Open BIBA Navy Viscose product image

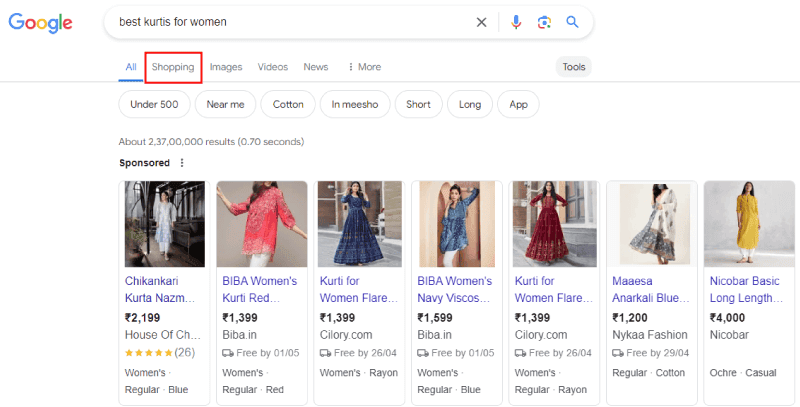457,224
